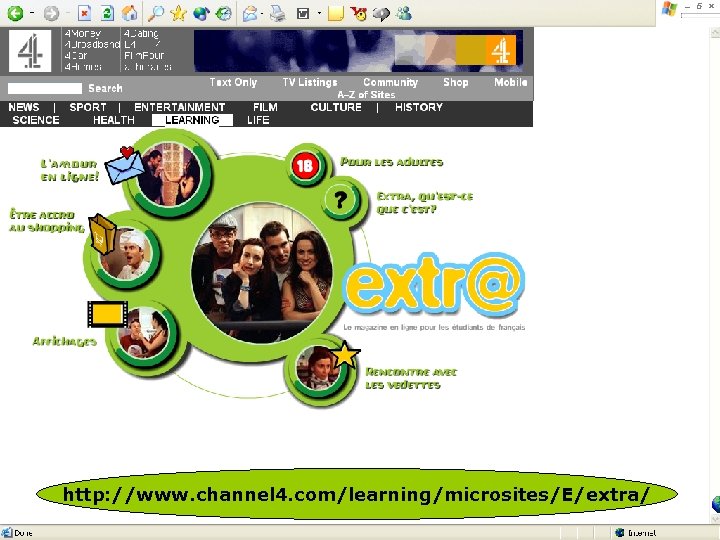The image size is (720, 540).
Task: Expand the dropdown arrow beside the Edit icon
Action: coord(319,13)
